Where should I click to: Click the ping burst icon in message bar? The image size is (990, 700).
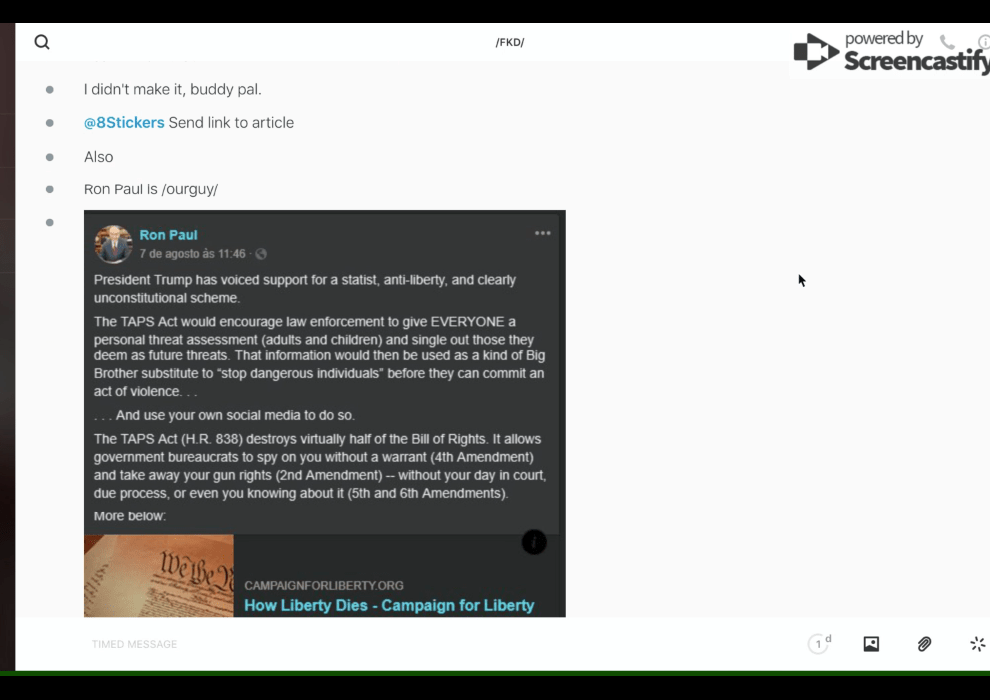977,644
